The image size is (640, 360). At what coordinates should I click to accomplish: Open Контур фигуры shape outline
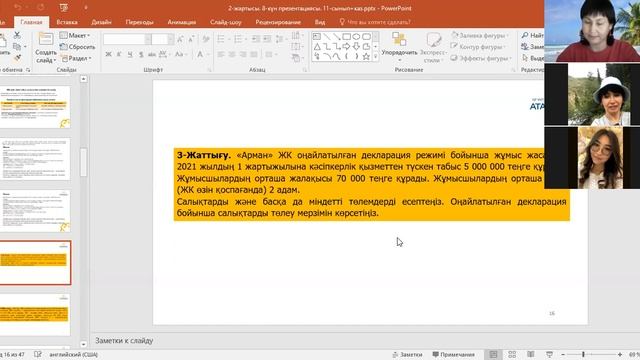tap(478, 47)
